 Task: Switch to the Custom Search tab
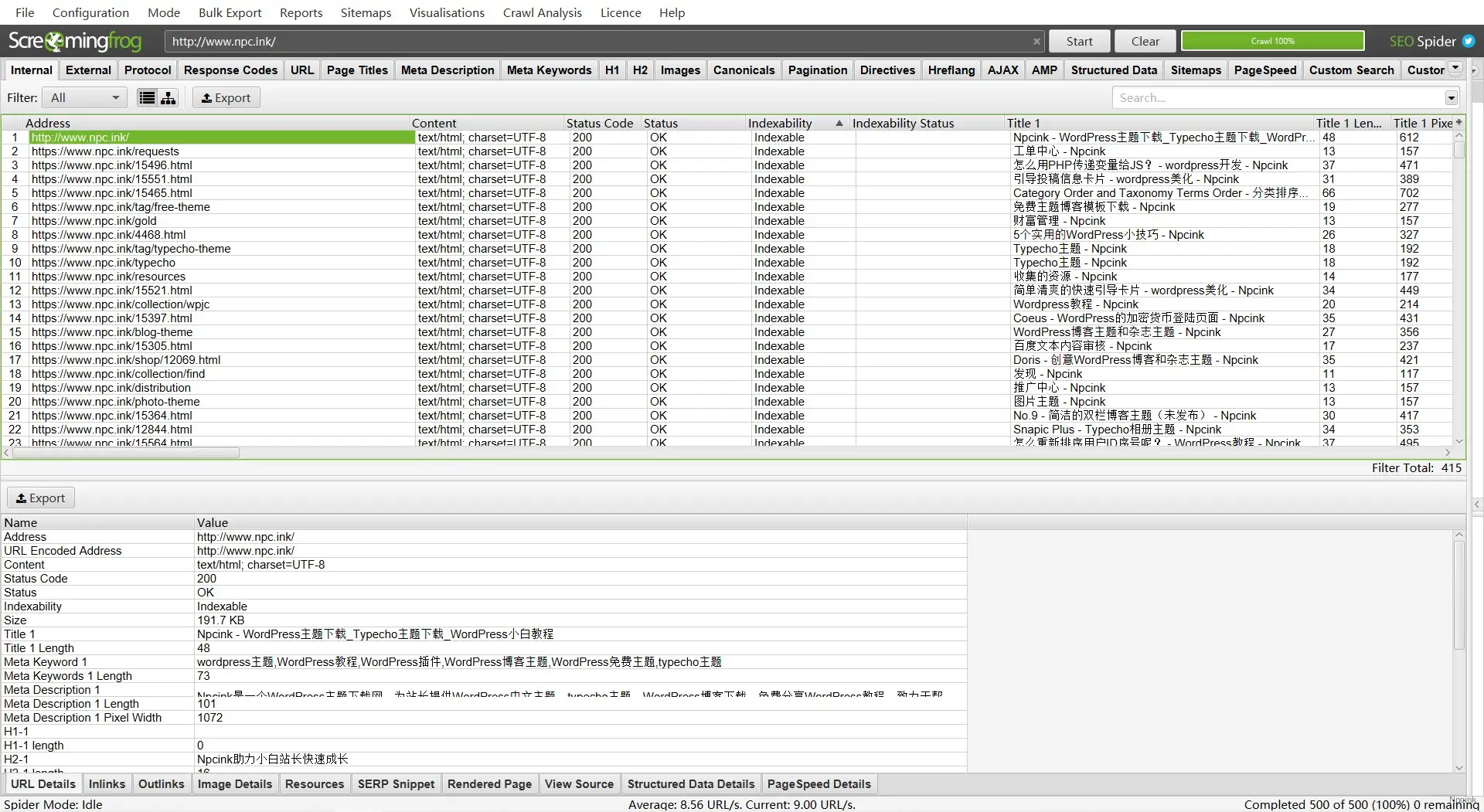pos(1351,70)
